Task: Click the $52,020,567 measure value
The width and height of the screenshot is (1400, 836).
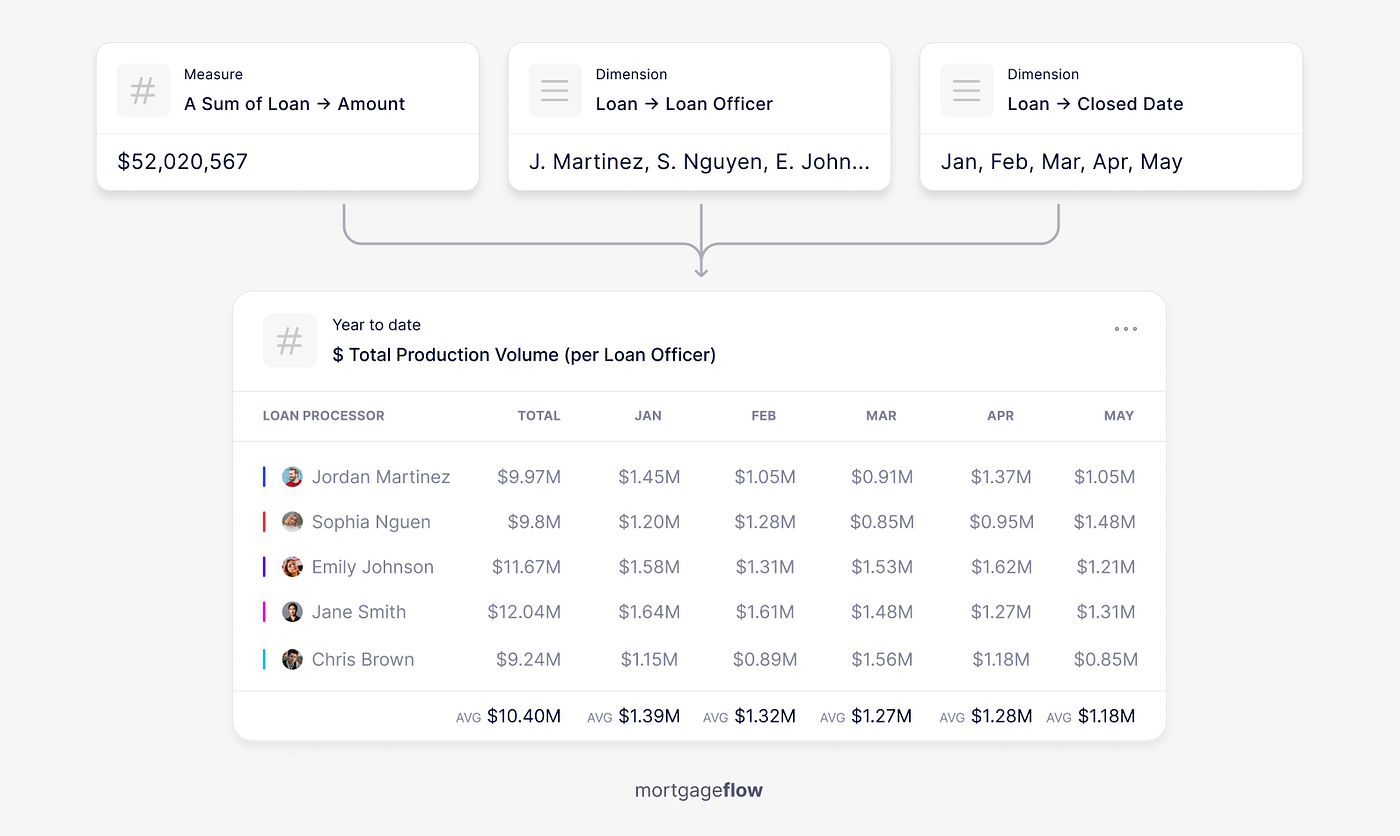Action: [183, 162]
